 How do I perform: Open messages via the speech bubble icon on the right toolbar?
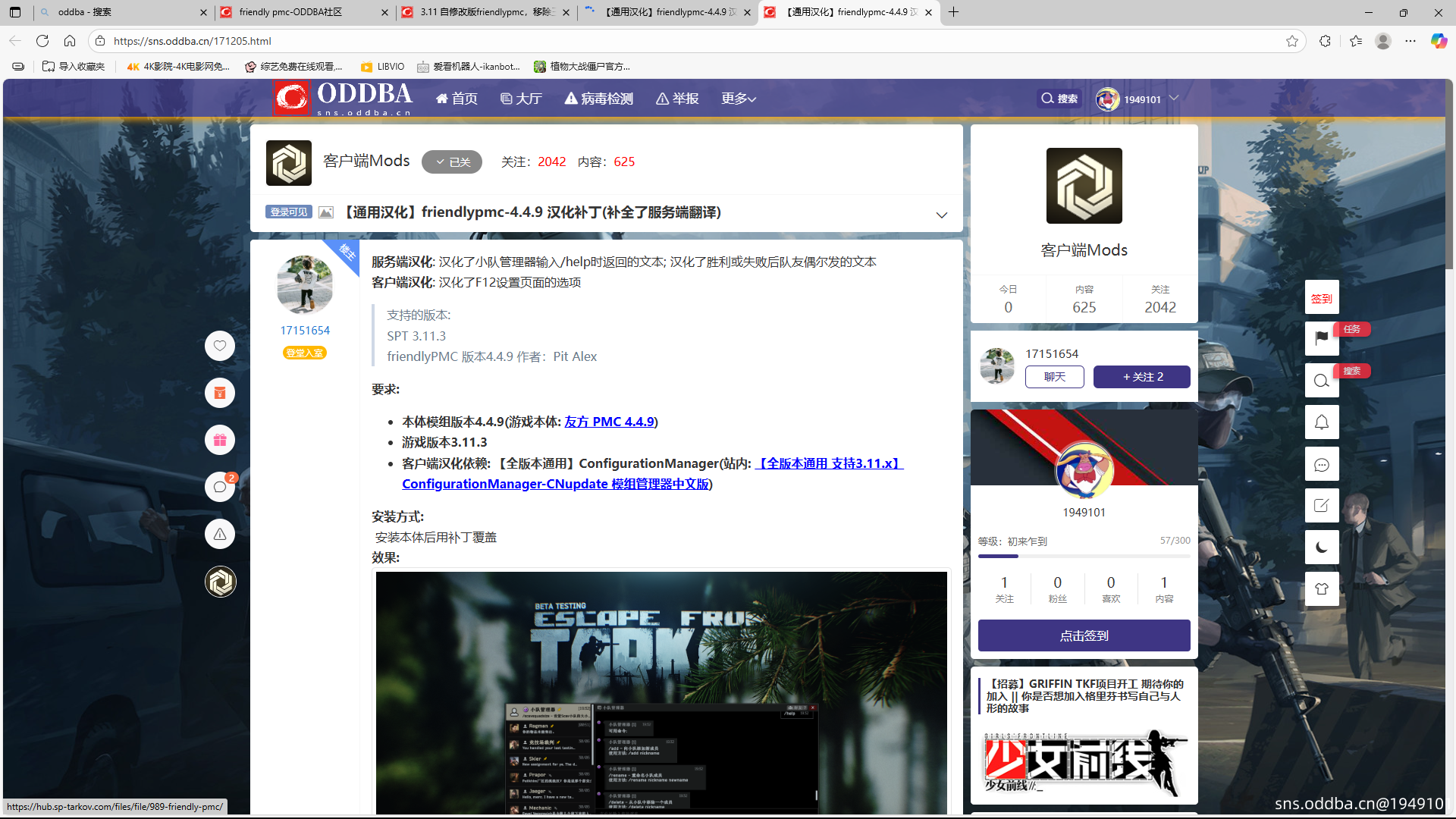point(1322,464)
